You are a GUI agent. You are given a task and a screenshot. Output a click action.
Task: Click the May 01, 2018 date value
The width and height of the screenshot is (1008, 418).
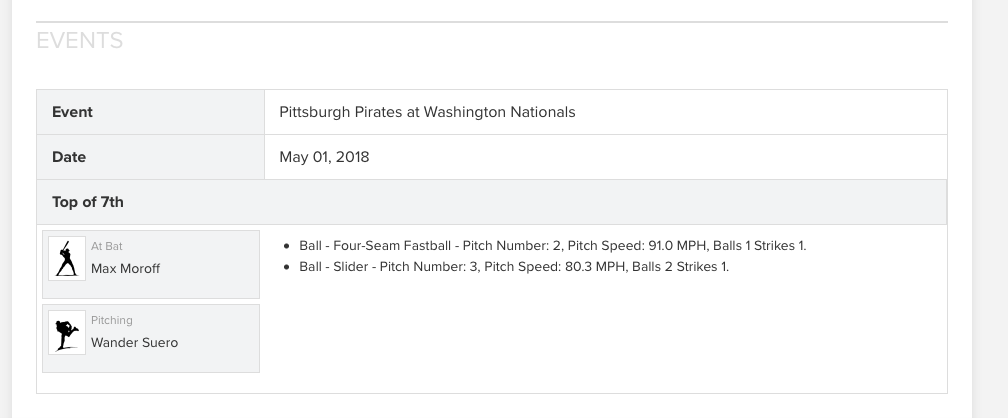coord(325,158)
